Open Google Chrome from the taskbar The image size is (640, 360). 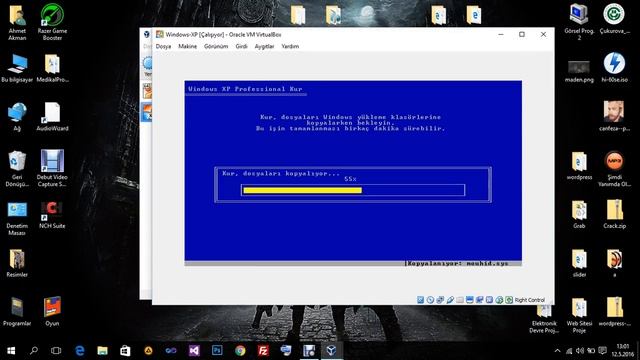pyautogui.click(x=240, y=351)
